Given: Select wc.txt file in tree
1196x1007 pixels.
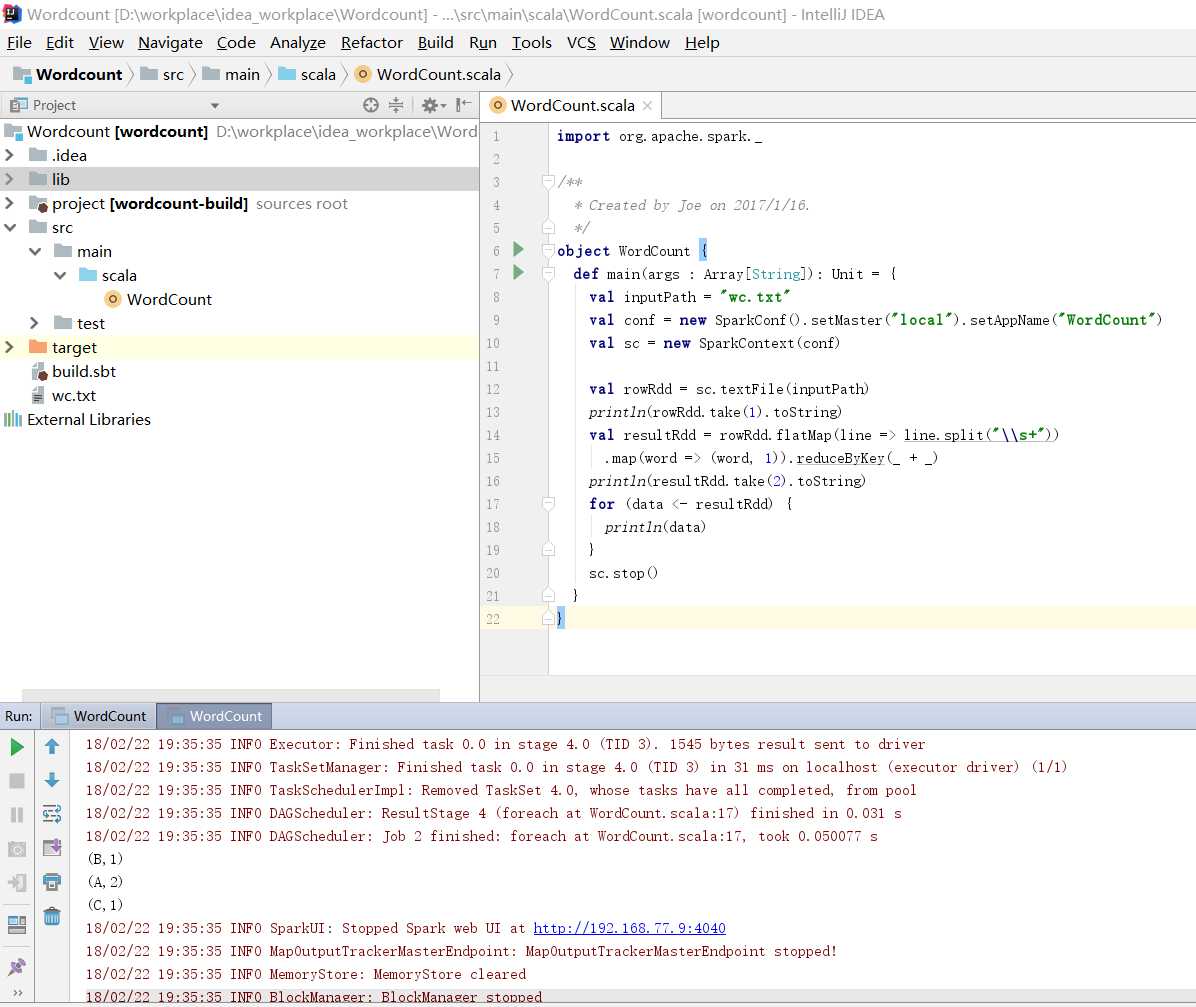Looking at the screenshot, I should pyautogui.click(x=64, y=395).
